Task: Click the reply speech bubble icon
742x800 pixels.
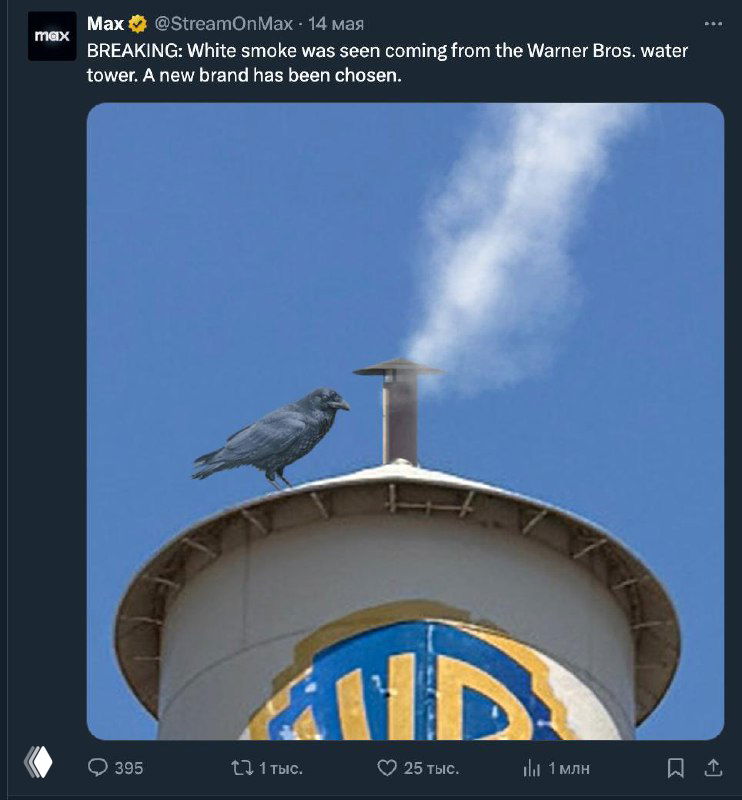Action: tap(98, 767)
